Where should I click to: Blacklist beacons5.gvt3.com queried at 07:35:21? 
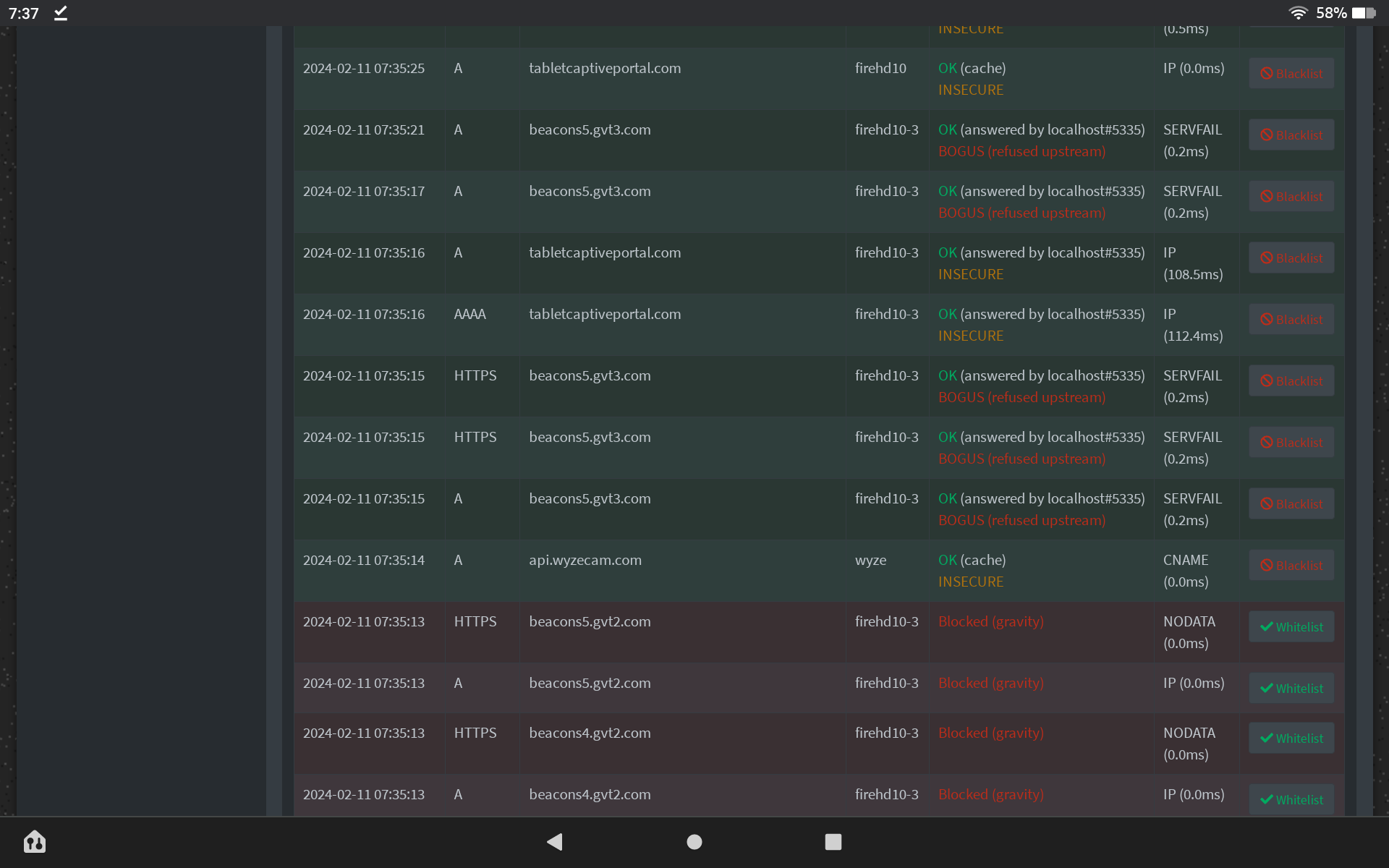tap(1291, 135)
